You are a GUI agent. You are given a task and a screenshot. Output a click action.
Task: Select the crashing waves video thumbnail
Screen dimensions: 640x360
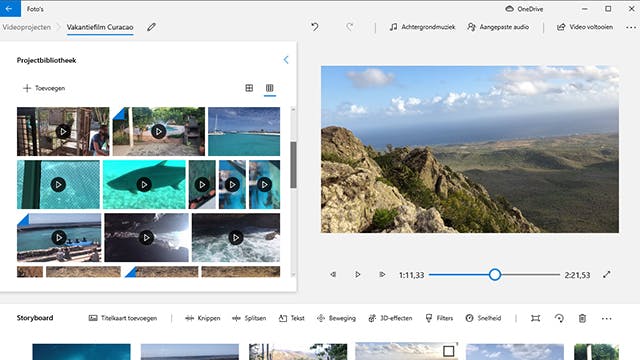point(236,238)
